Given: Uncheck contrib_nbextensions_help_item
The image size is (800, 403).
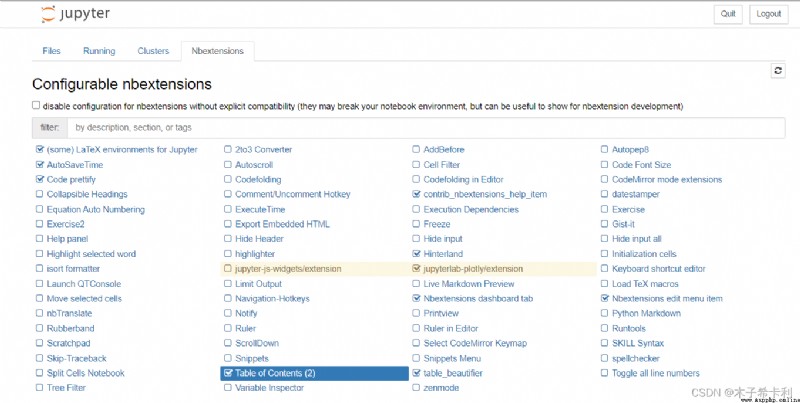Looking at the screenshot, I should pyautogui.click(x=416, y=194).
